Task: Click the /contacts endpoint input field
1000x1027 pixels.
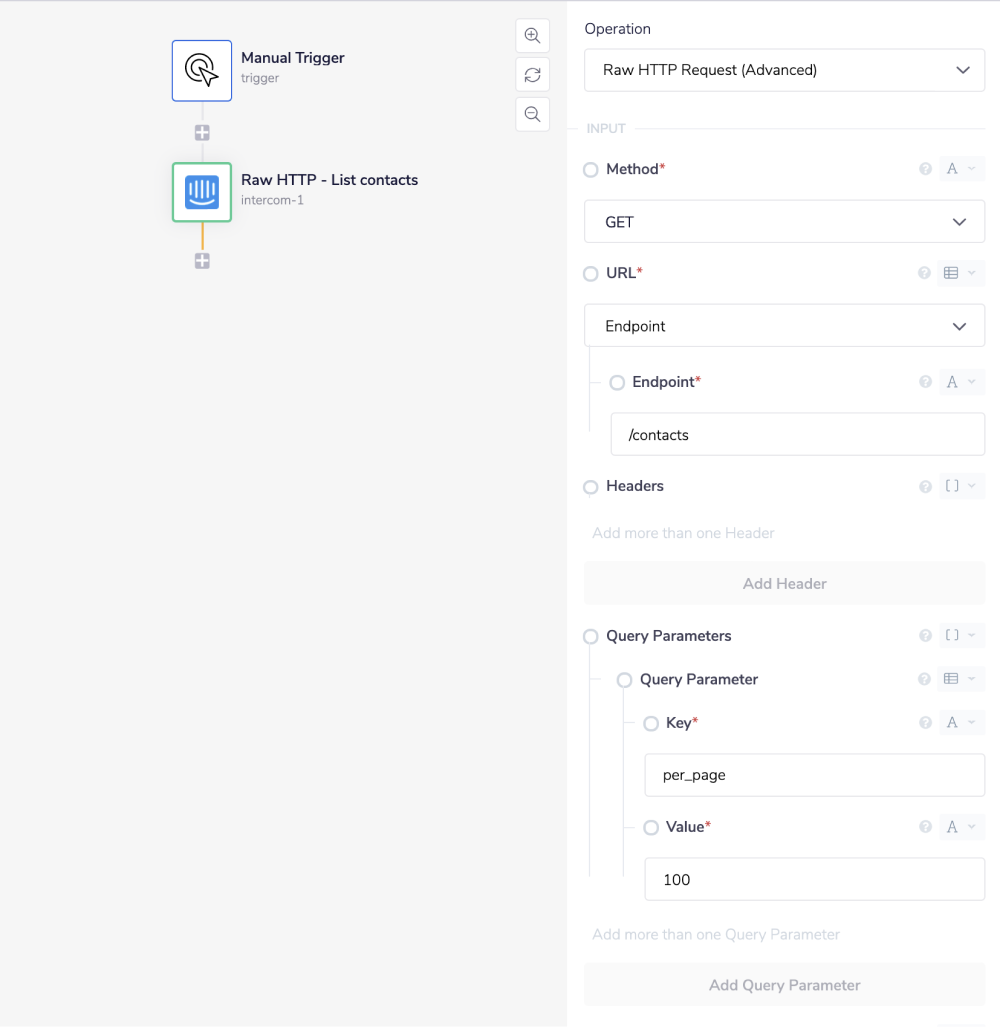Action: (797, 434)
